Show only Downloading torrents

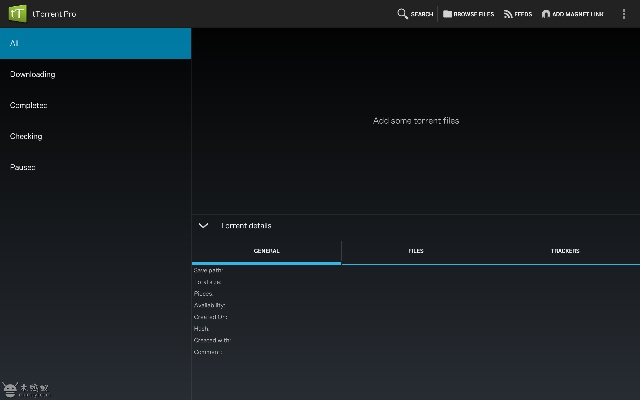click(x=95, y=74)
